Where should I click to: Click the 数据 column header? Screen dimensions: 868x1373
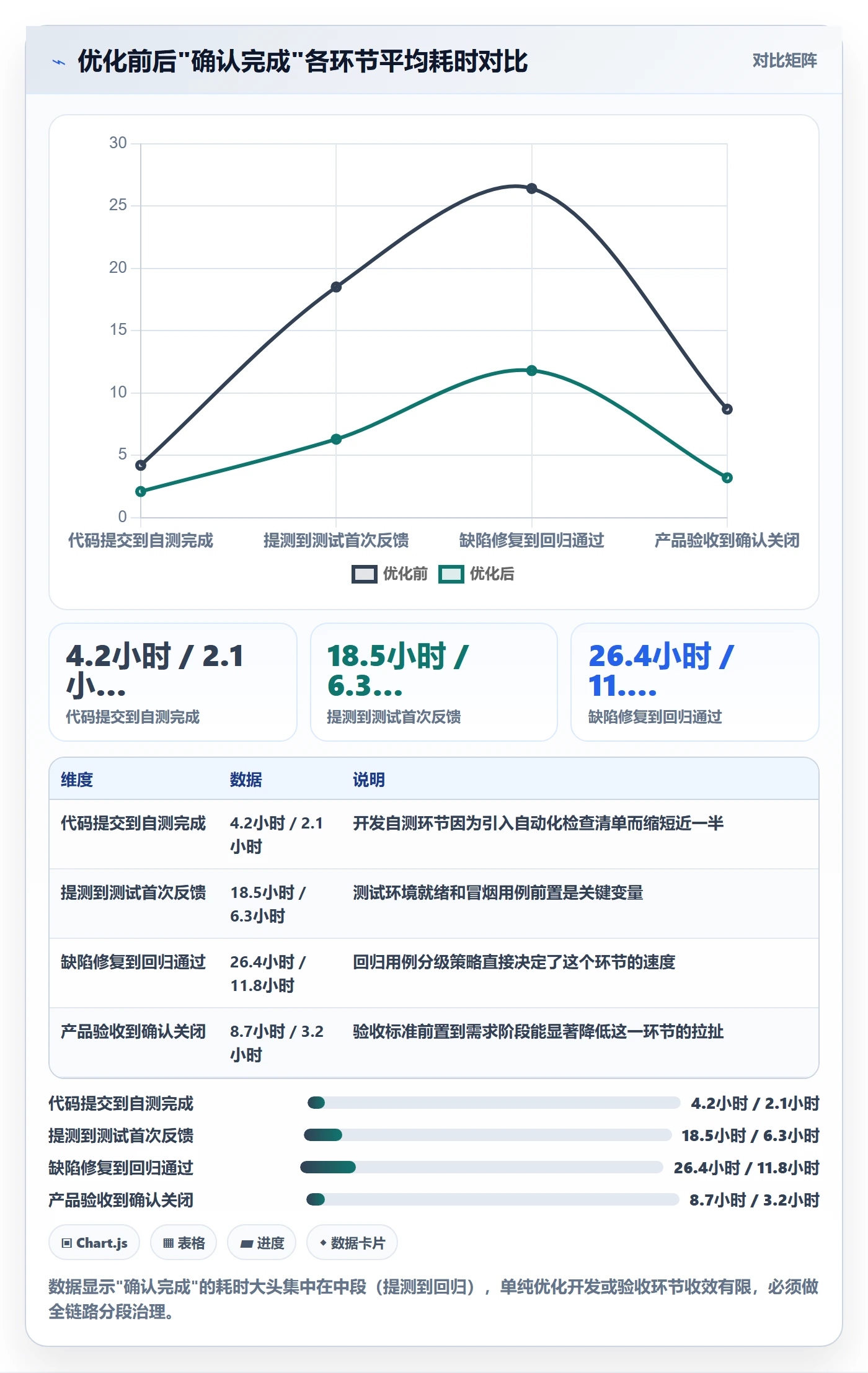(x=246, y=780)
